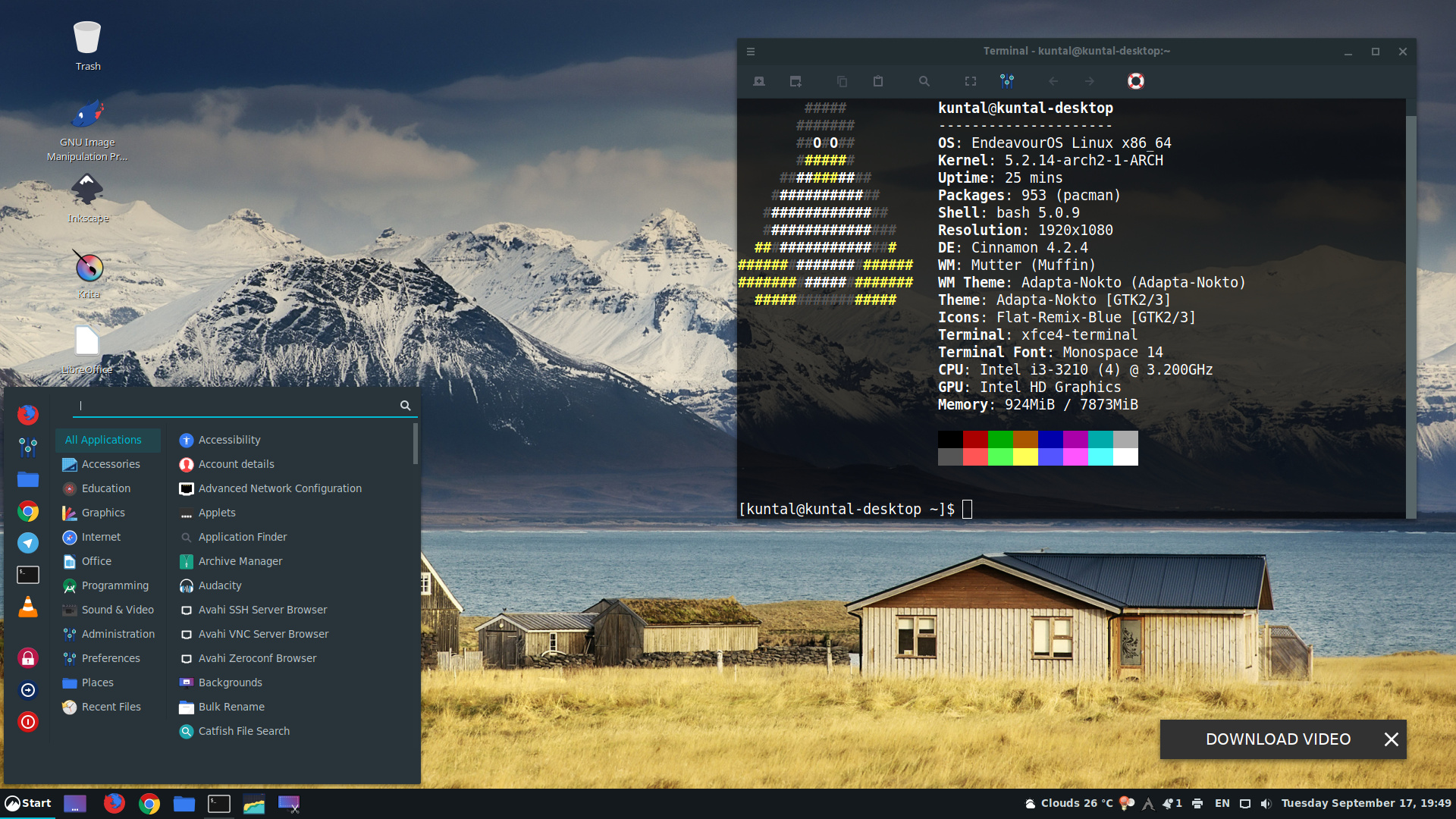1456x819 pixels.
Task: Select Internet category
Action: coord(108,537)
